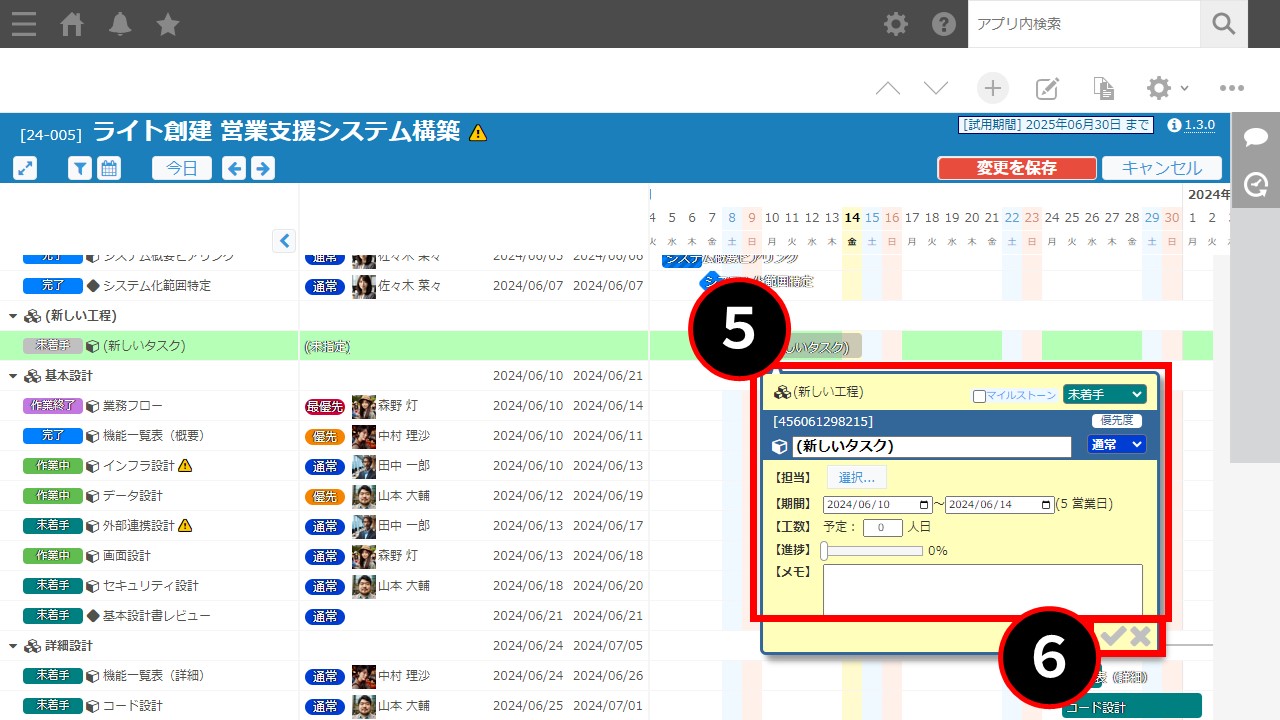Open the 未着手 status dropdown in popup
The width and height of the screenshot is (1280, 720).
pos(1104,395)
